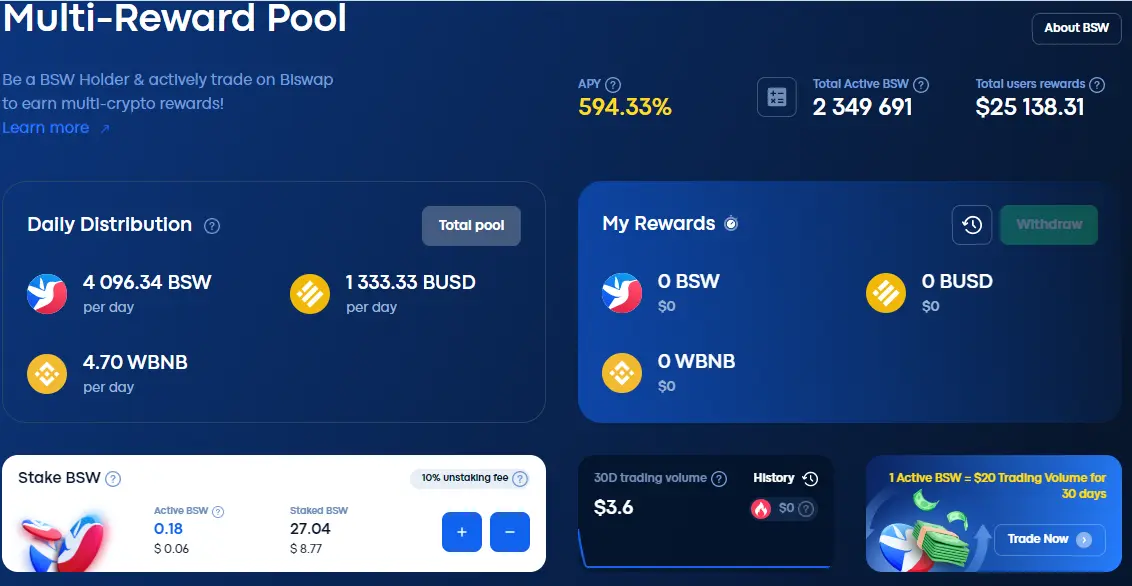The image size is (1132, 586).
Task: Follow the Learn more link
Action: coord(56,128)
